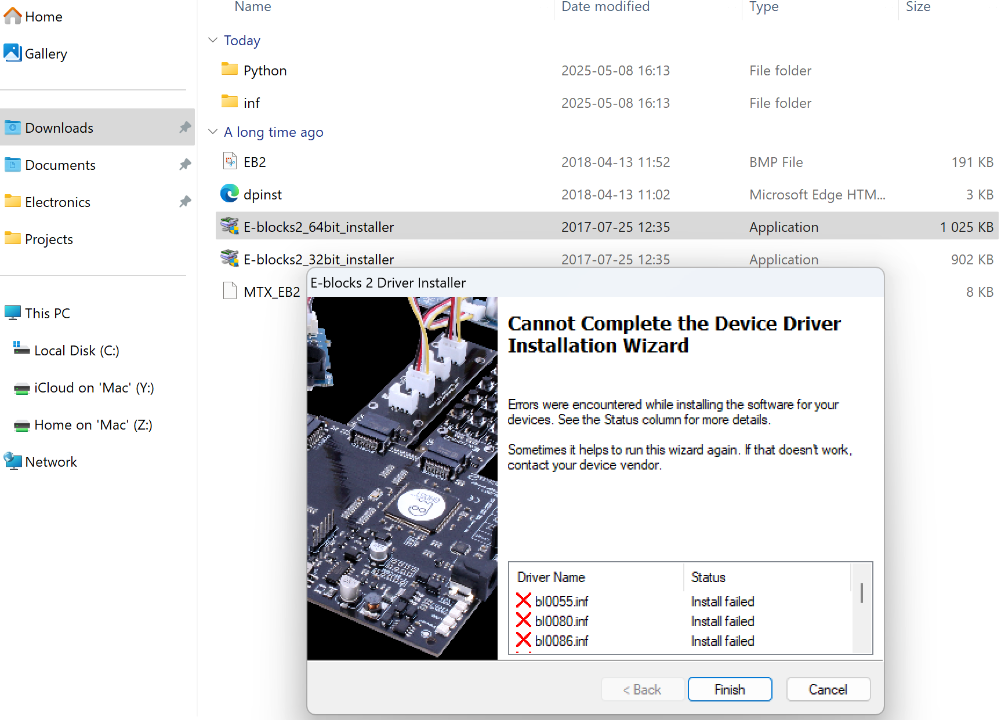Image resolution: width=1001 pixels, height=720 pixels.
Task: Click the Network icon in sidebar
Action: coord(13,461)
